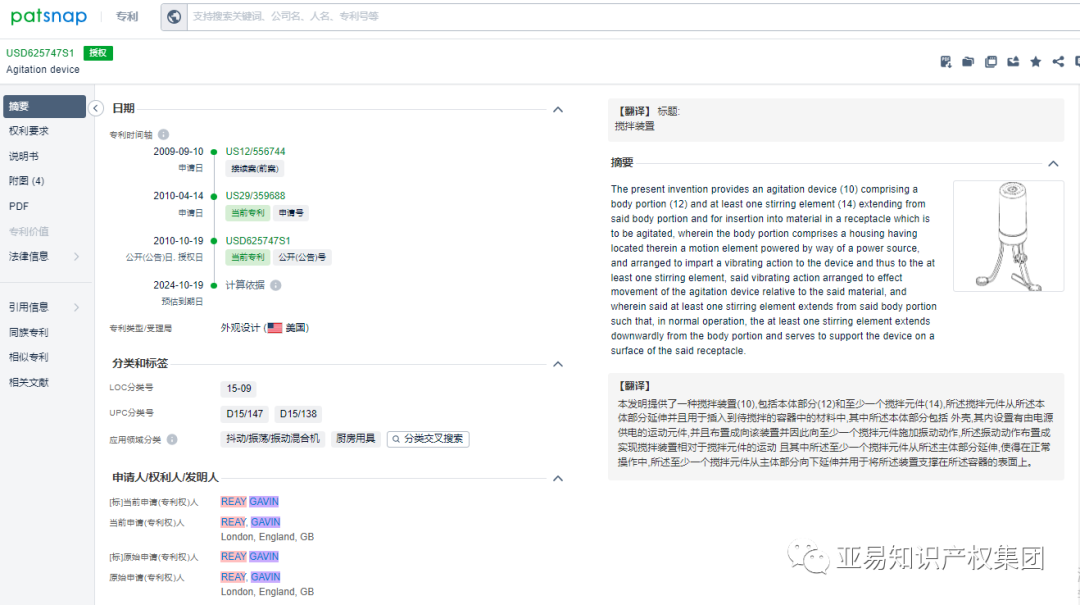This screenshot has height=605, width=1080.
Task: Open applicant link REAY, GAVIN
Action: point(249,500)
